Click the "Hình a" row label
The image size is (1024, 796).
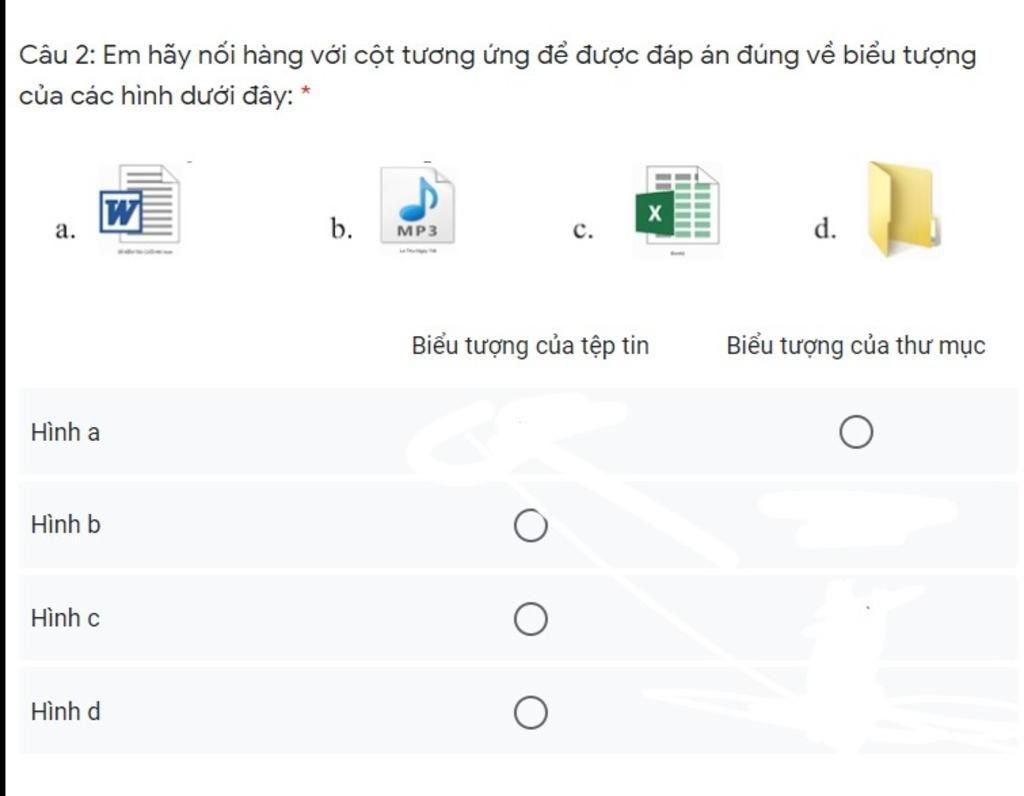[x=65, y=433]
